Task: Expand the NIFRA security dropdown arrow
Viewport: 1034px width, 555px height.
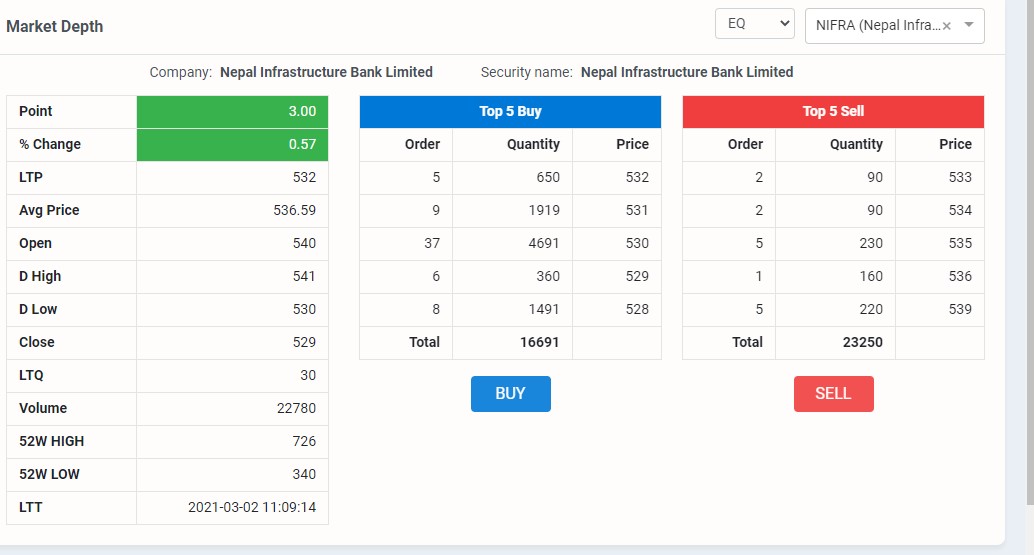Action: click(x=969, y=25)
